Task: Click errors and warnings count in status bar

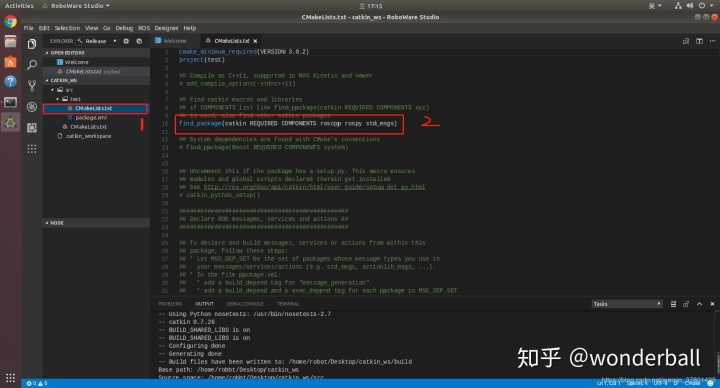Action: coord(37,383)
